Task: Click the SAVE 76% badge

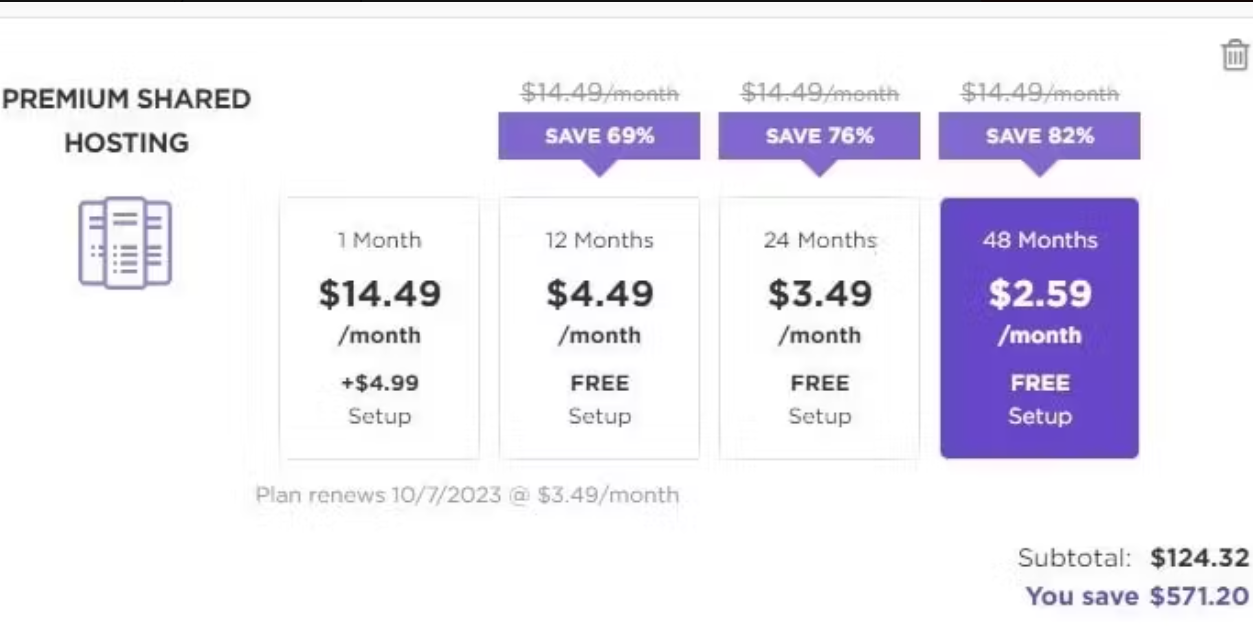Action: point(819,137)
